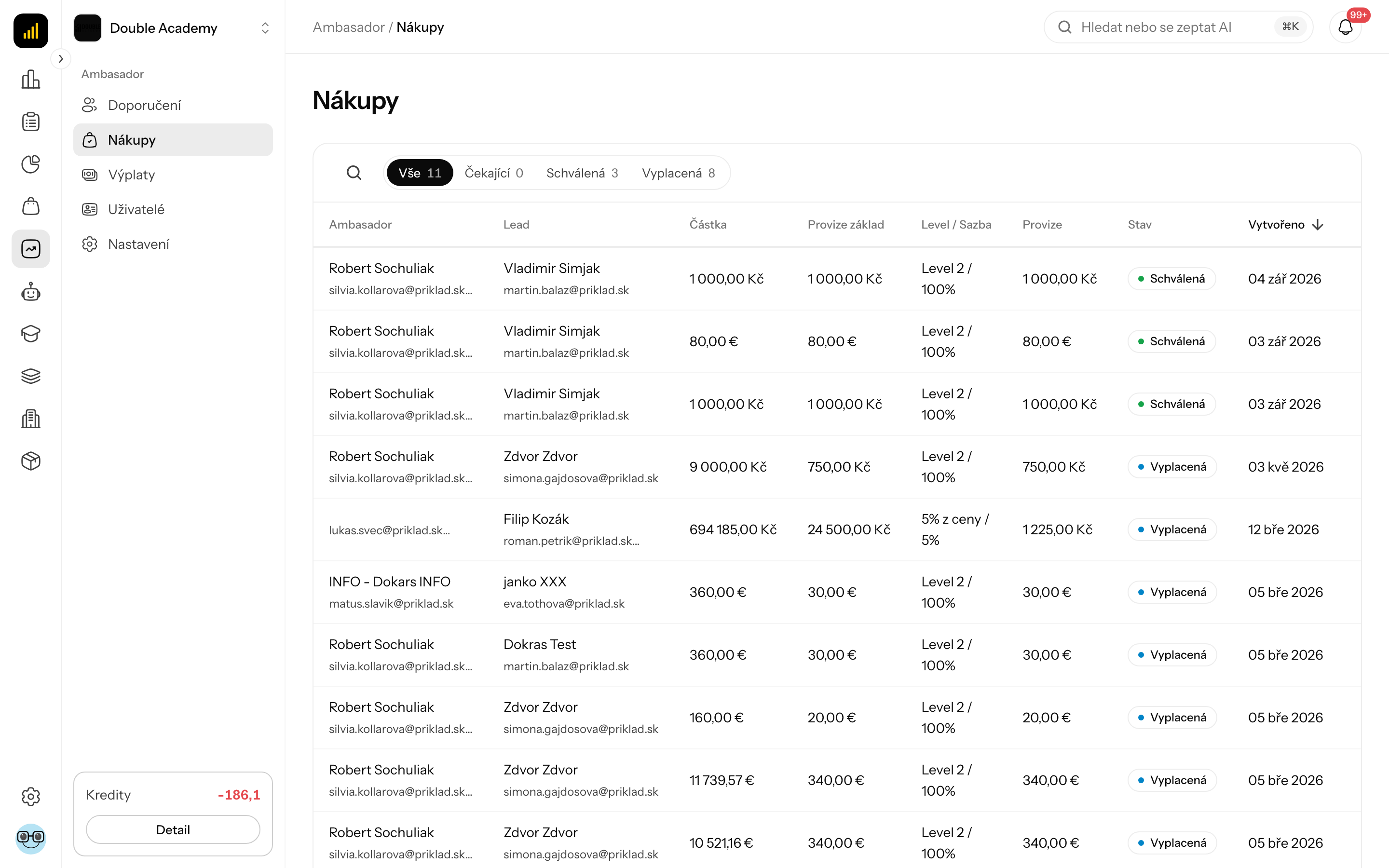Open the gear settings icon at the rail bottom
Image resolution: width=1389 pixels, height=868 pixels.
[31, 796]
